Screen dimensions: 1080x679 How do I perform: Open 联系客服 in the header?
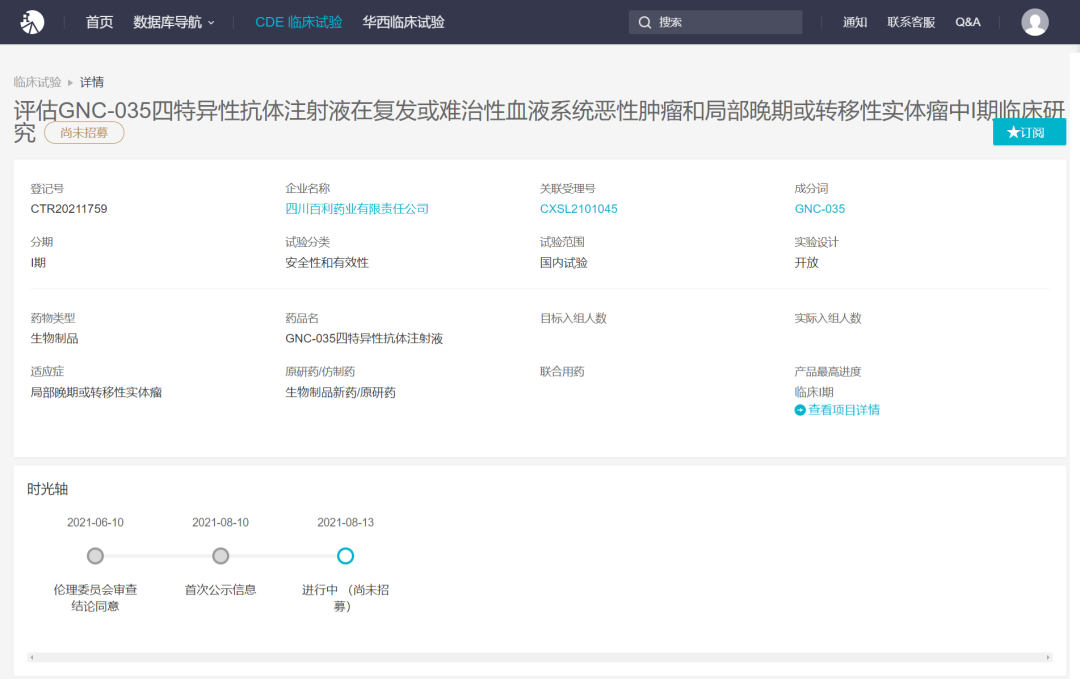tap(911, 22)
